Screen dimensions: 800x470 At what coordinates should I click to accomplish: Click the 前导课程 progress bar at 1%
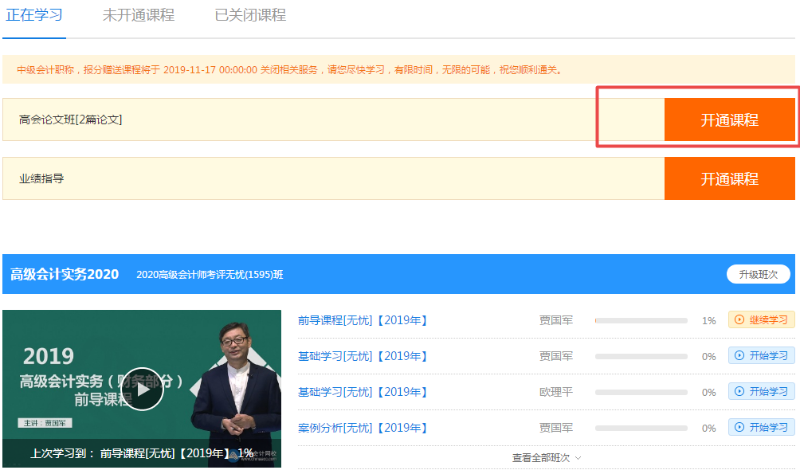(640, 321)
